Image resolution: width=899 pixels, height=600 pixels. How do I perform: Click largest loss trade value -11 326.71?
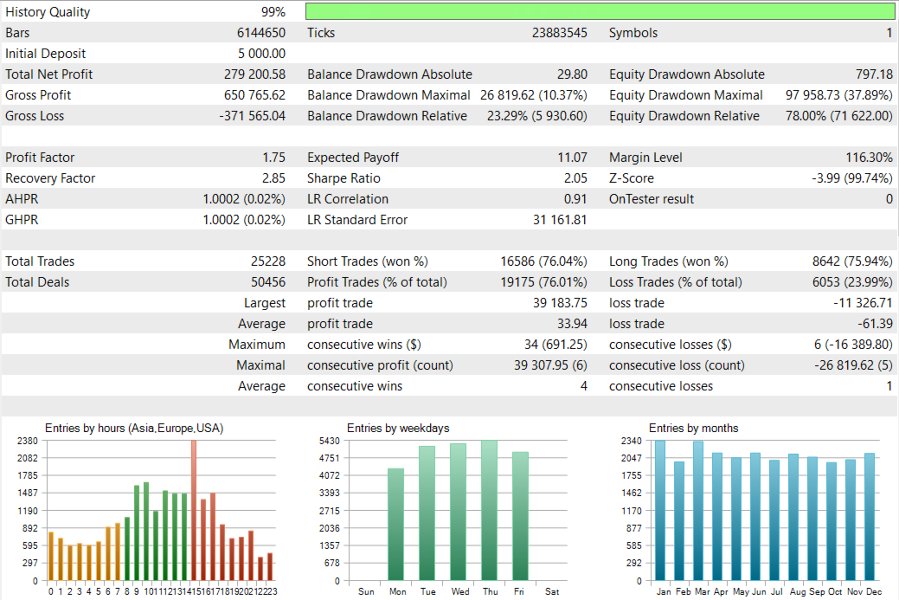tap(863, 302)
